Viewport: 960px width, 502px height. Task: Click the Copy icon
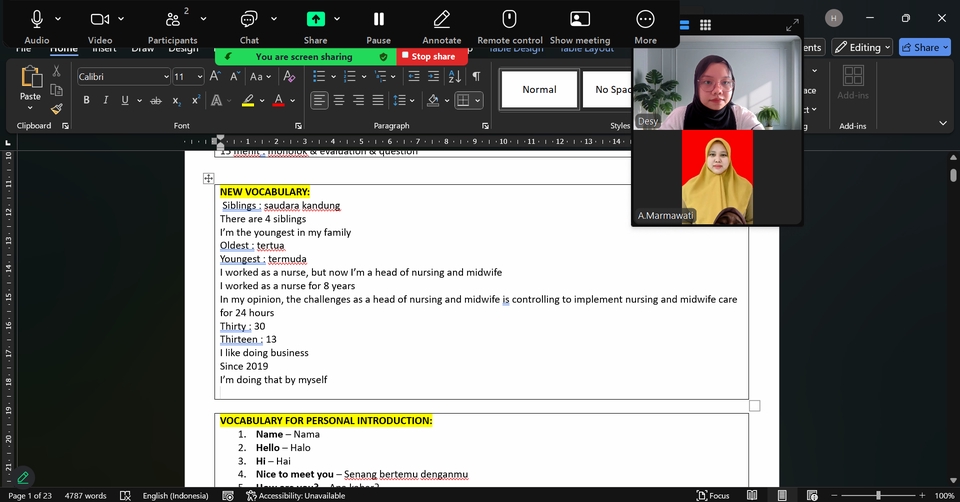point(56,90)
